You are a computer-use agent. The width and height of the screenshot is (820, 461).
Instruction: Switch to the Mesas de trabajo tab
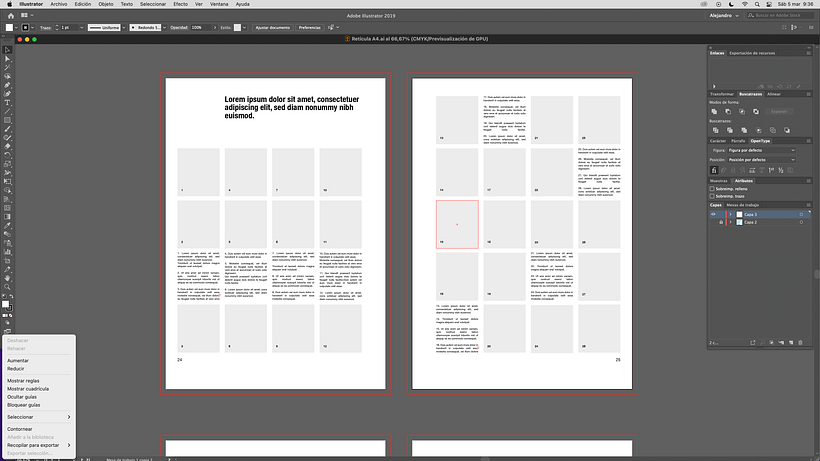743,205
